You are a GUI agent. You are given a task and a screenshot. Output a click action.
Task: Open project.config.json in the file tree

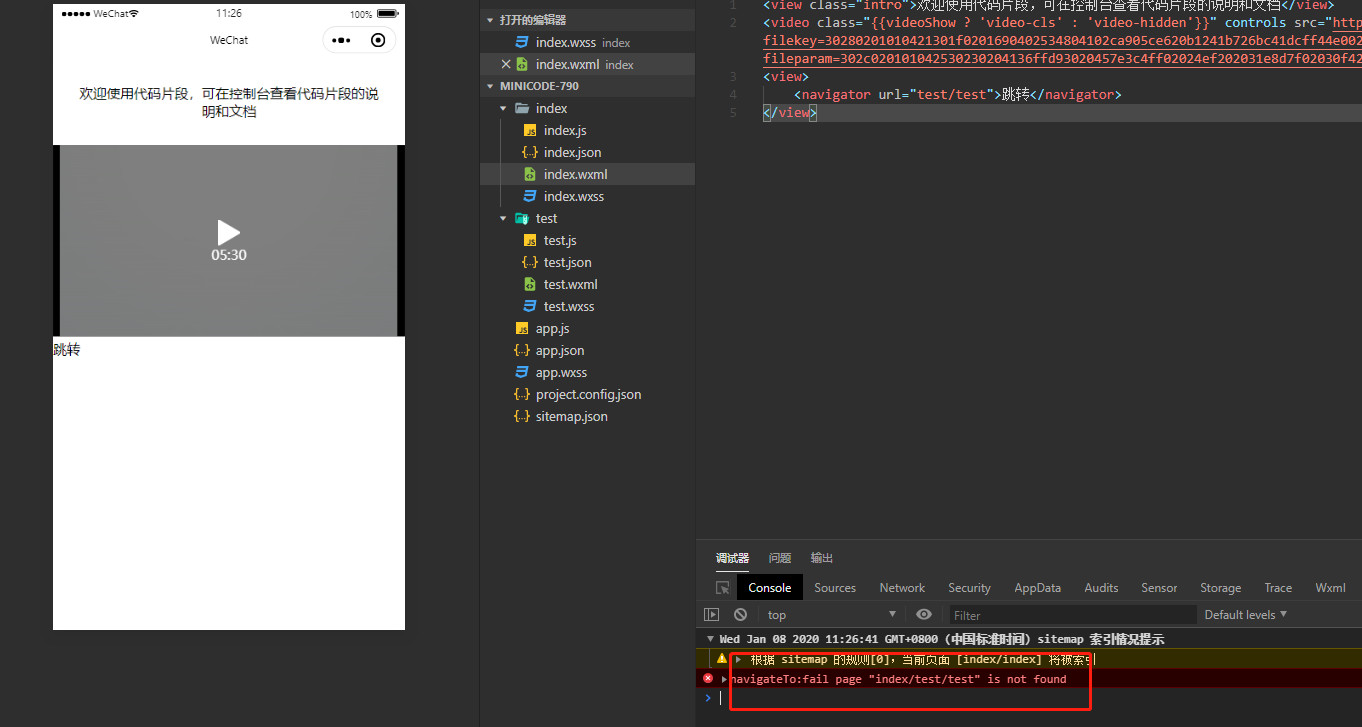tap(587, 394)
